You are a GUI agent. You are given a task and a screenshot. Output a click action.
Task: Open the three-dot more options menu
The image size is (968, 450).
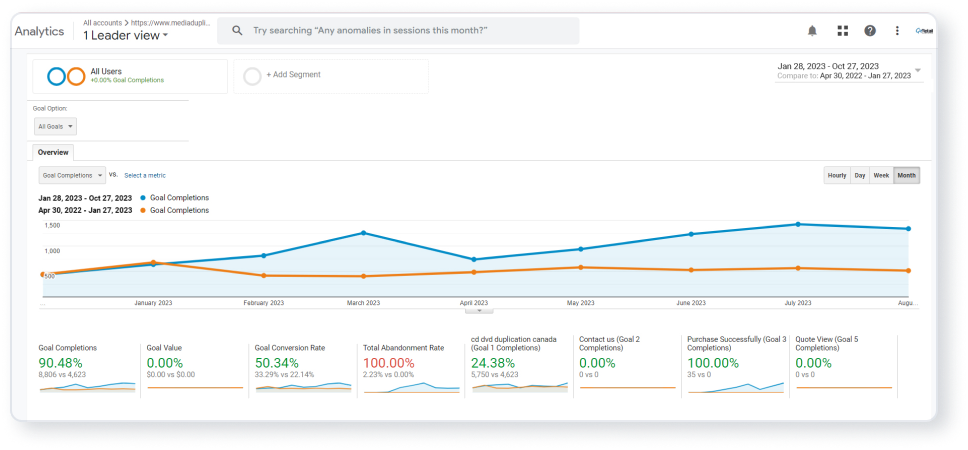[897, 31]
